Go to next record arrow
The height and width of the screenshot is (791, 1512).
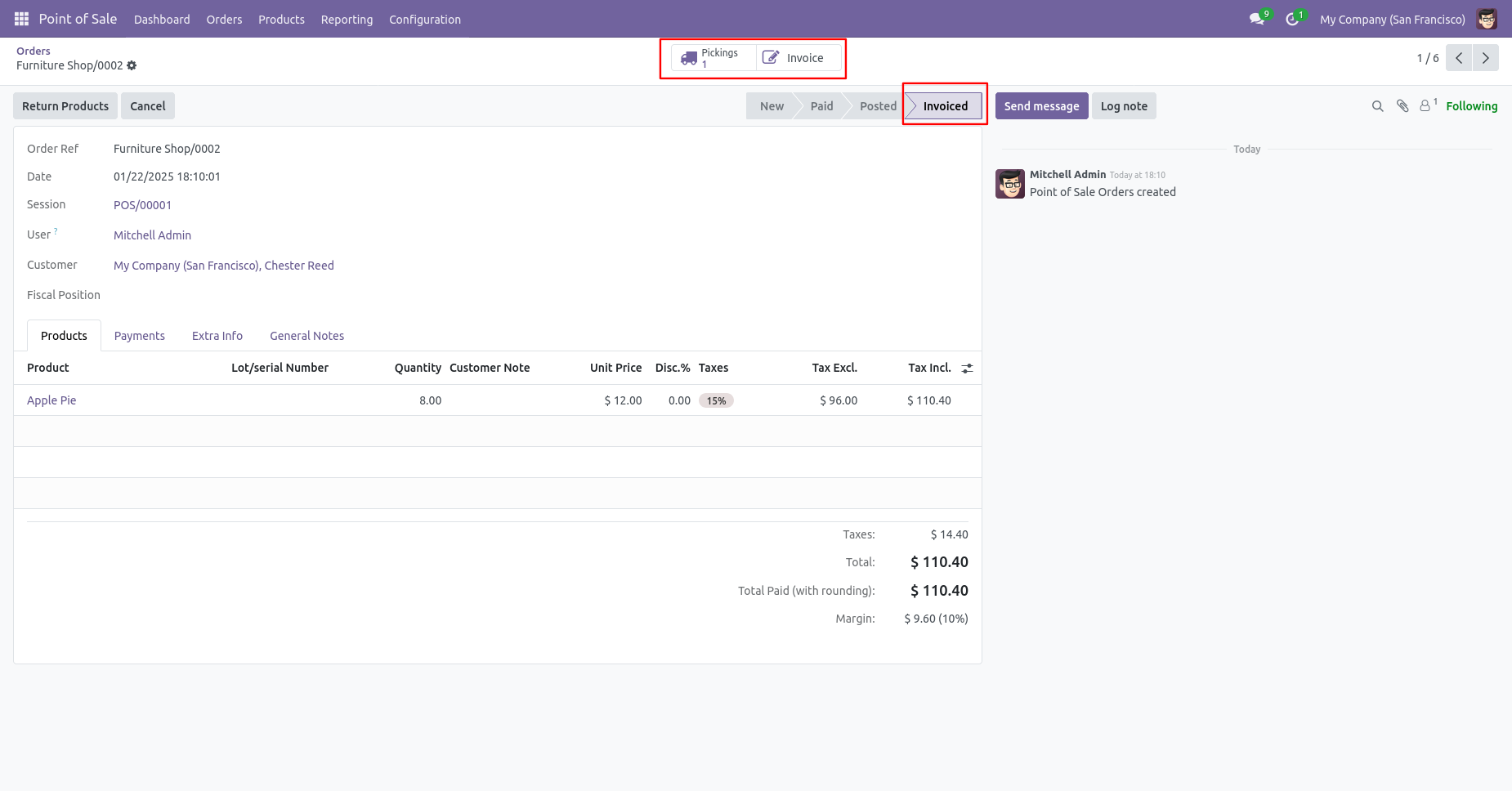click(1486, 58)
